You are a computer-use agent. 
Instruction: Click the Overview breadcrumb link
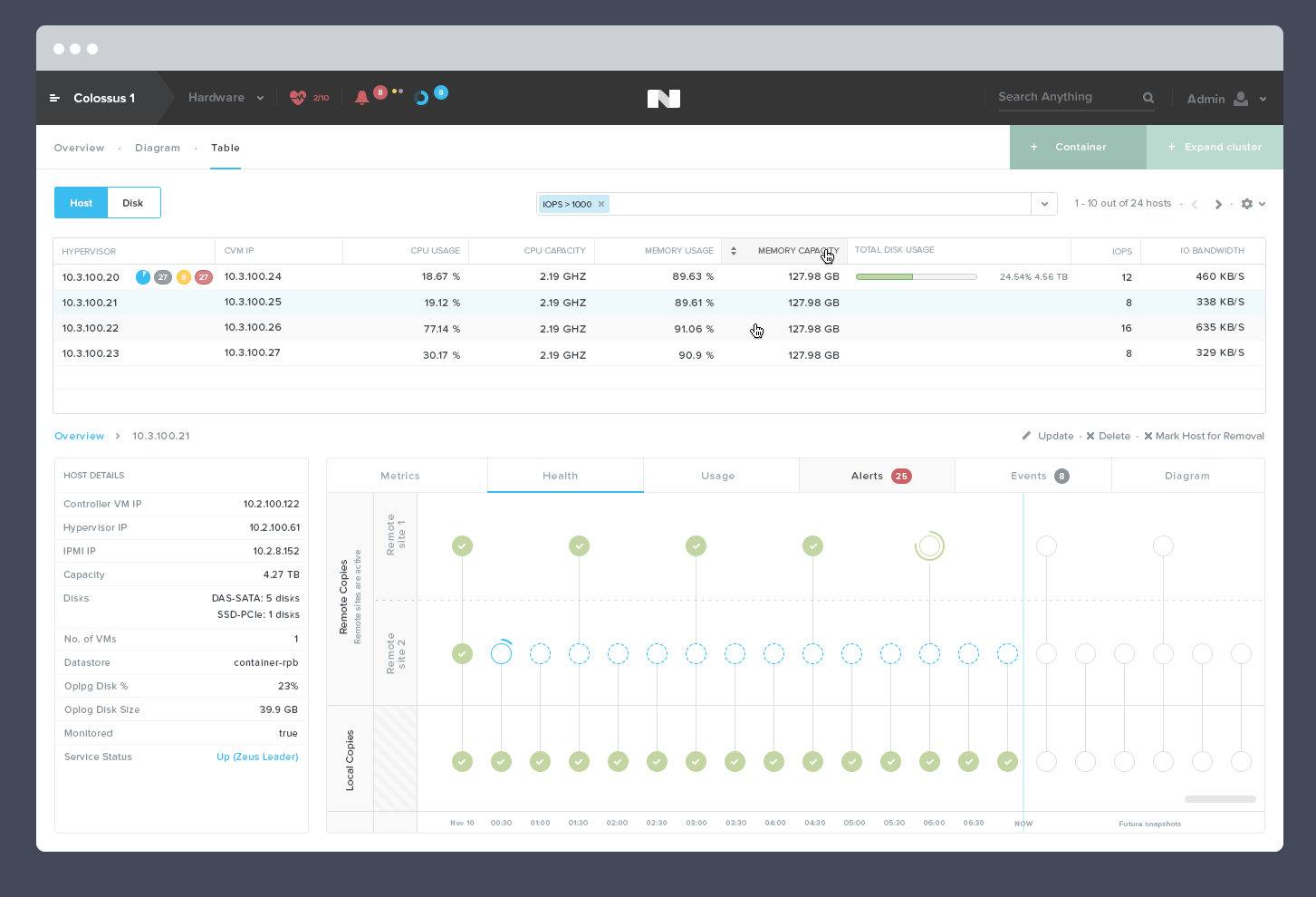point(80,436)
